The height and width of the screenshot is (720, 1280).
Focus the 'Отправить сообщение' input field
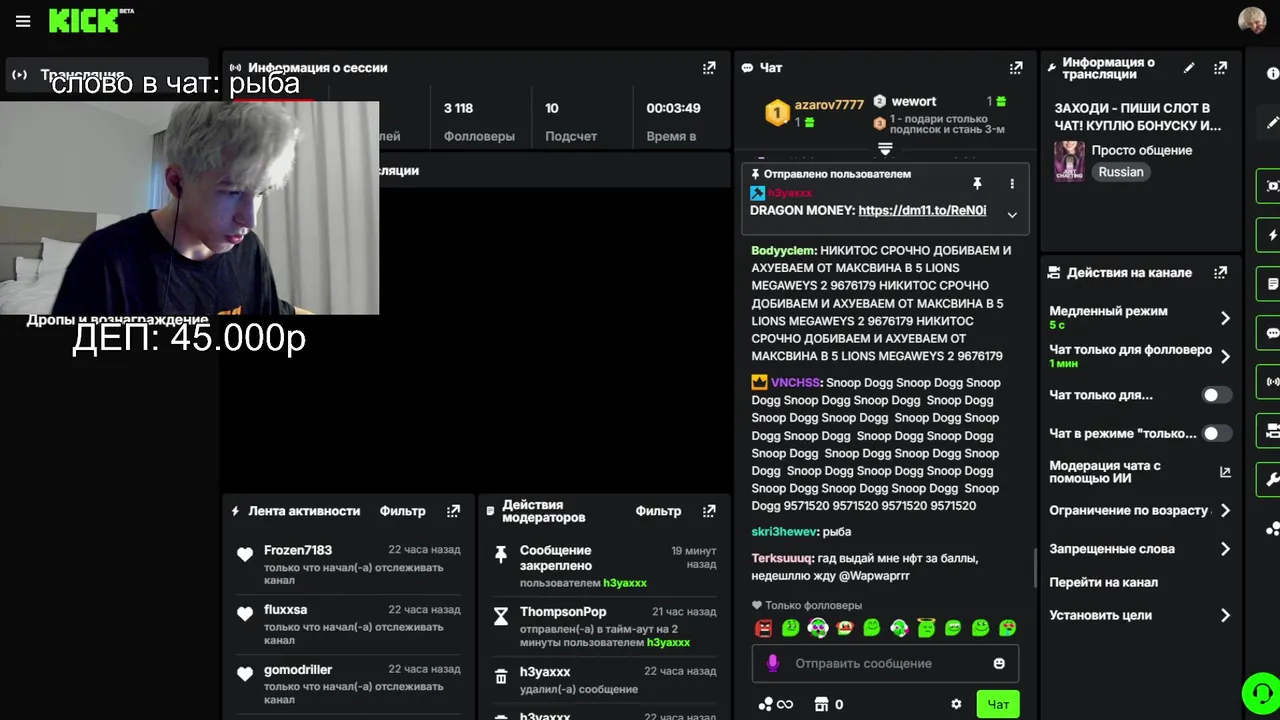(885, 663)
